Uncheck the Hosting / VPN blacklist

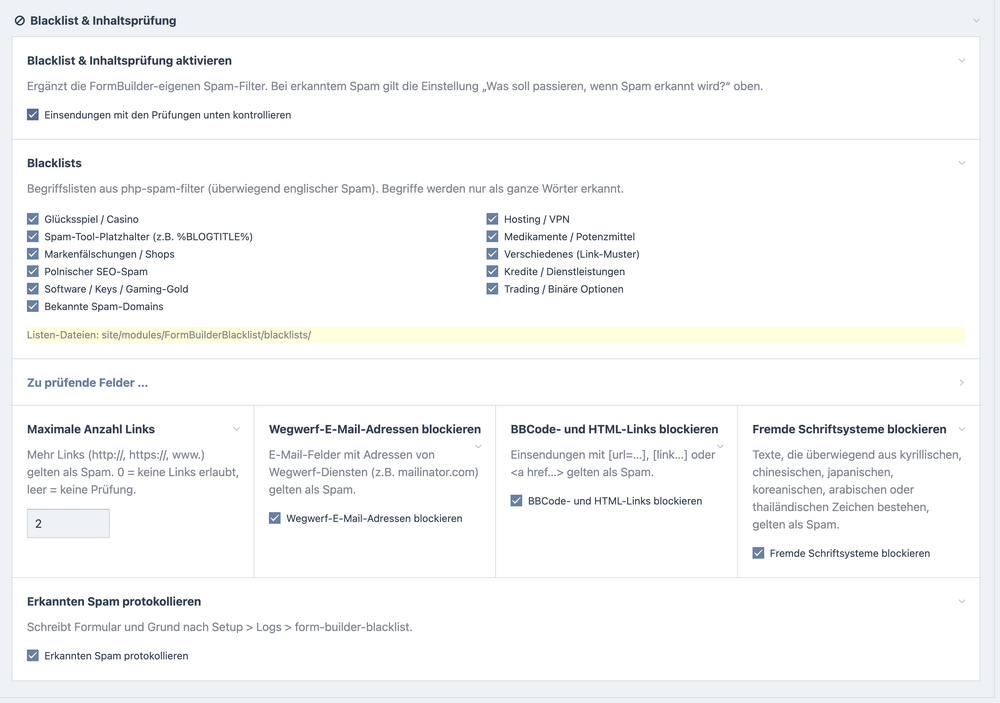coord(492,219)
